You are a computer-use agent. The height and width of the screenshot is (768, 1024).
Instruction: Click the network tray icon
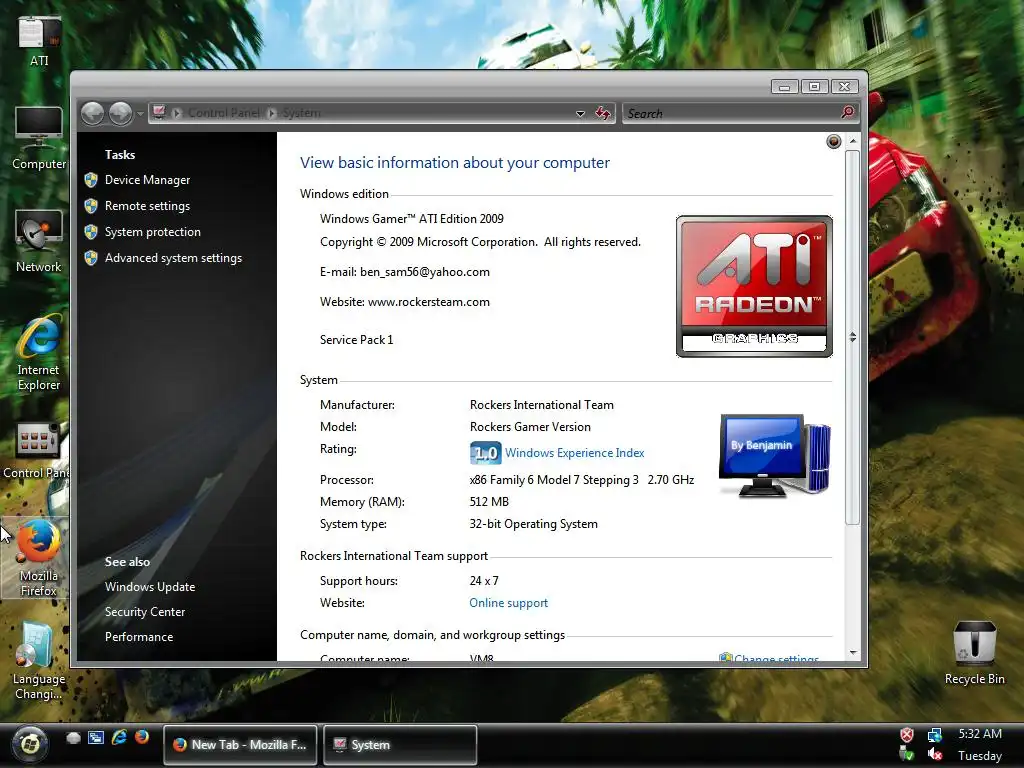[935, 735]
